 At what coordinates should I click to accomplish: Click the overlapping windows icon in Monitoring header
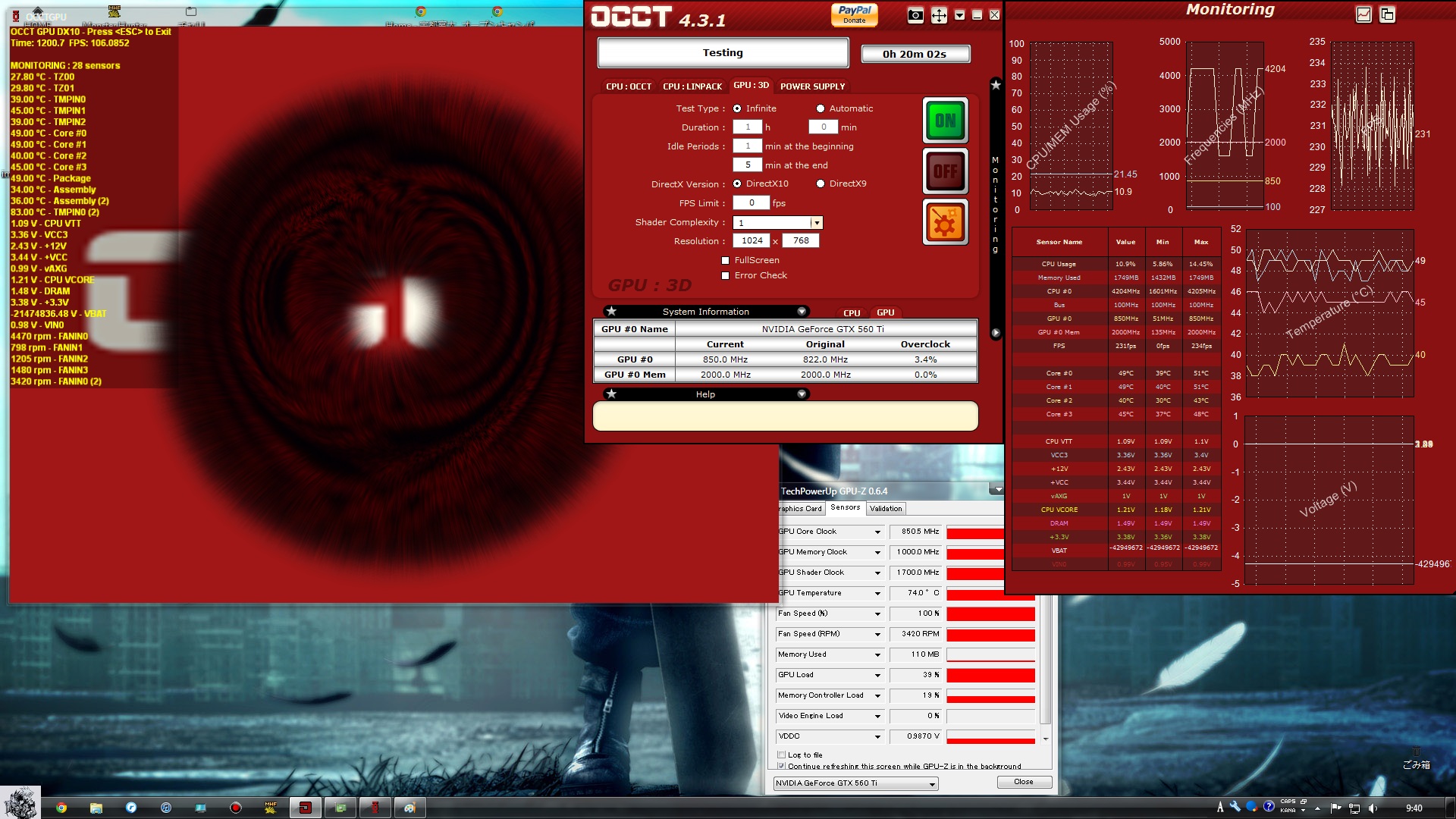(x=1387, y=14)
